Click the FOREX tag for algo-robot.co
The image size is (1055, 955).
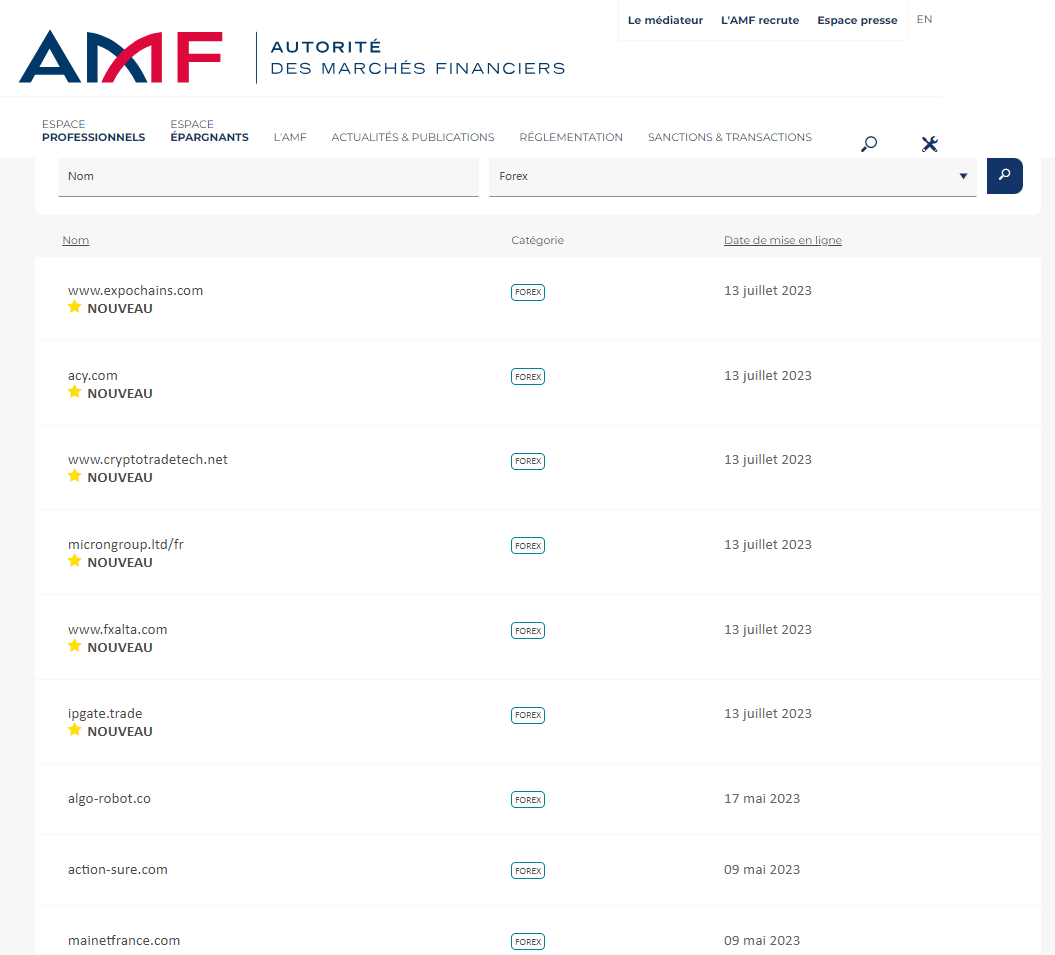pyautogui.click(x=528, y=800)
